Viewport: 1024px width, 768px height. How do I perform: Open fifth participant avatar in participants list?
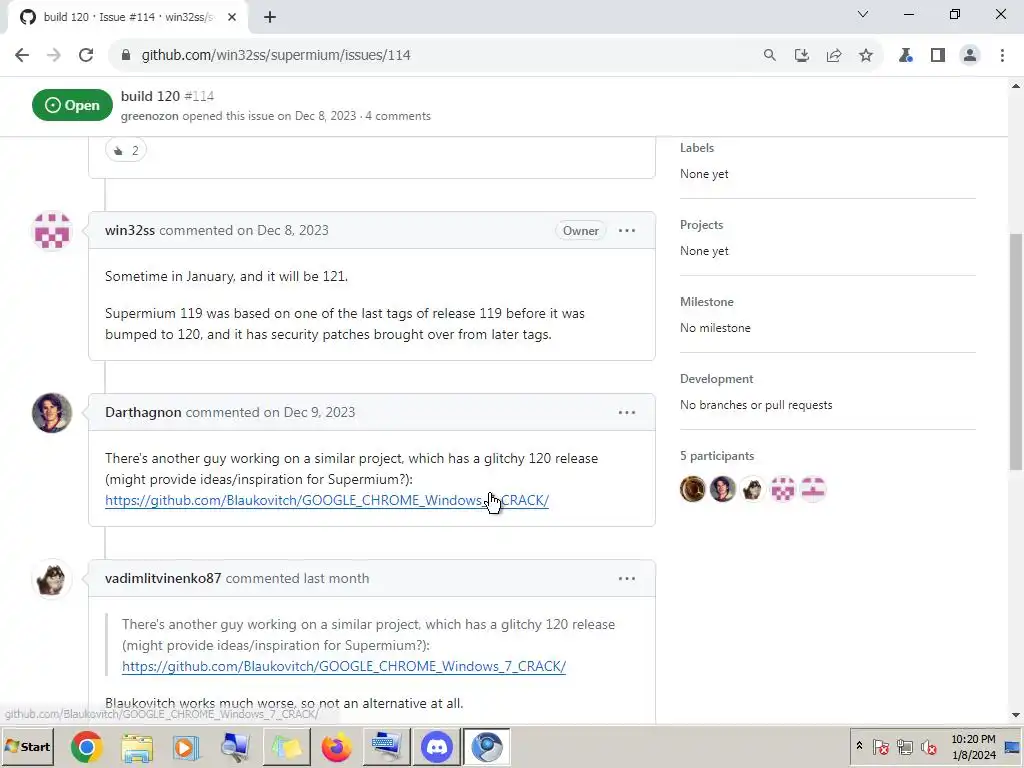coord(813,489)
